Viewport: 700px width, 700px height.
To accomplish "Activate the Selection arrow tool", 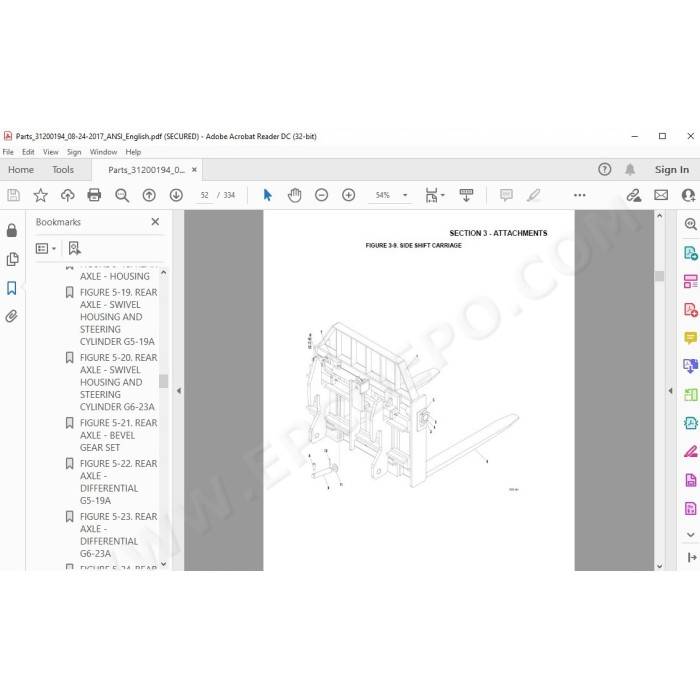I will [267, 195].
